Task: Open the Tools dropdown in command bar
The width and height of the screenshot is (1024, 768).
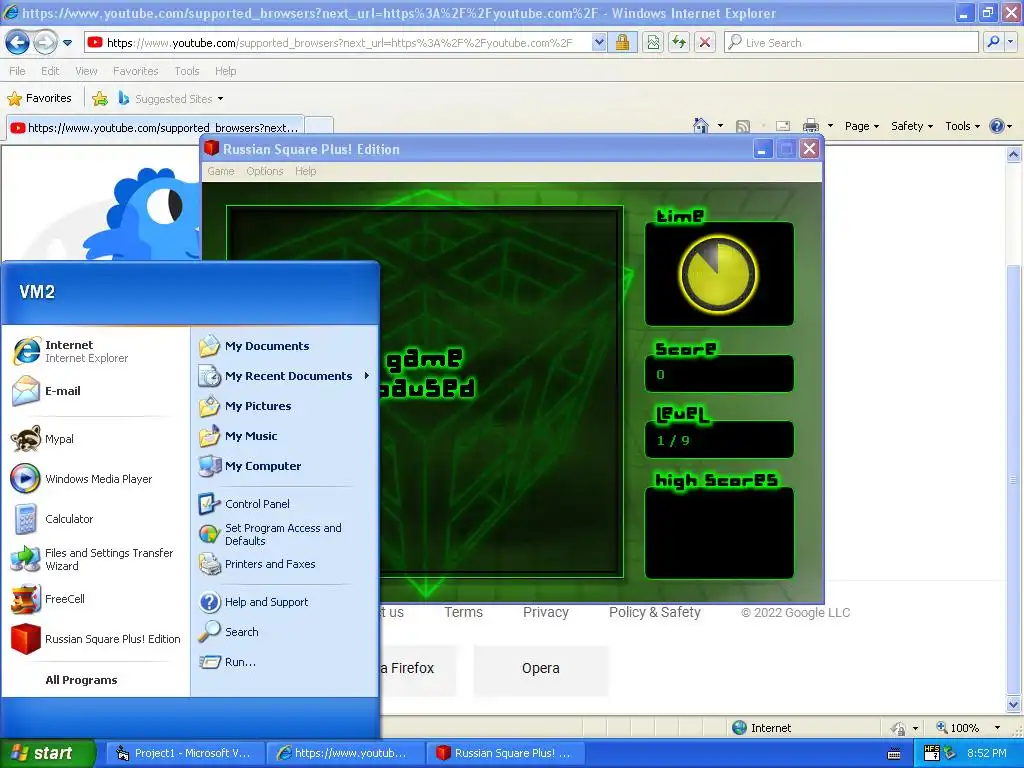Action: point(963,126)
